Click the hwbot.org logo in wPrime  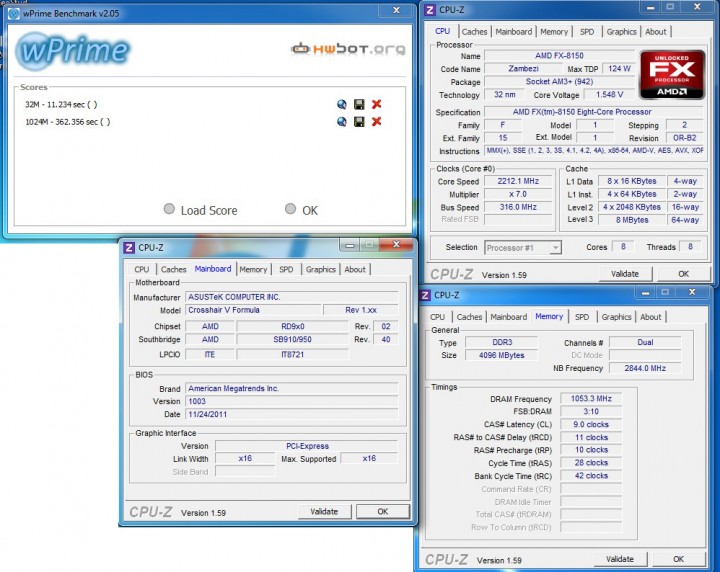click(348, 48)
